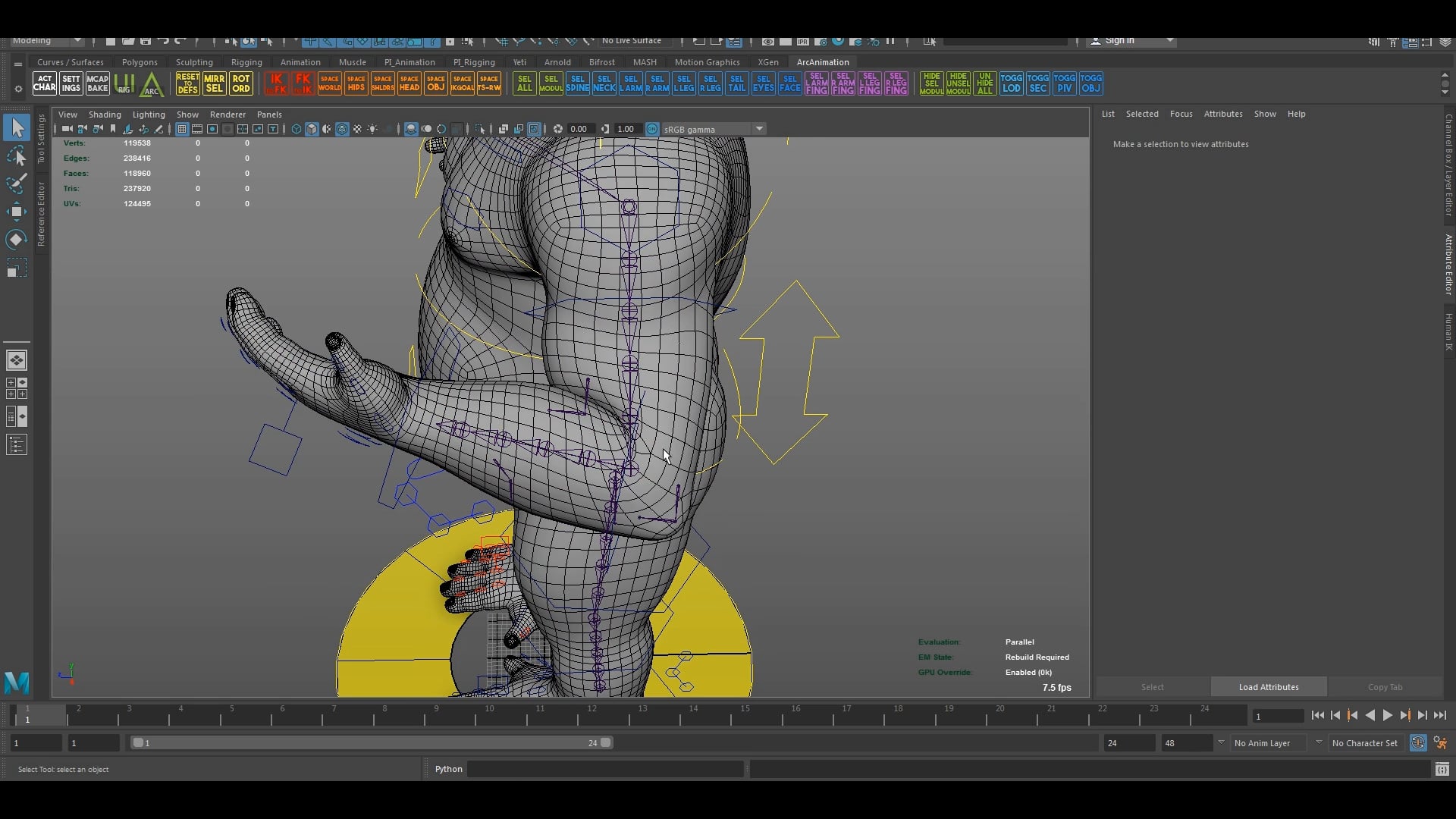Viewport: 1456px width, 819px height.
Task: Click the ROT ORD shelf icon
Action: [241, 83]
